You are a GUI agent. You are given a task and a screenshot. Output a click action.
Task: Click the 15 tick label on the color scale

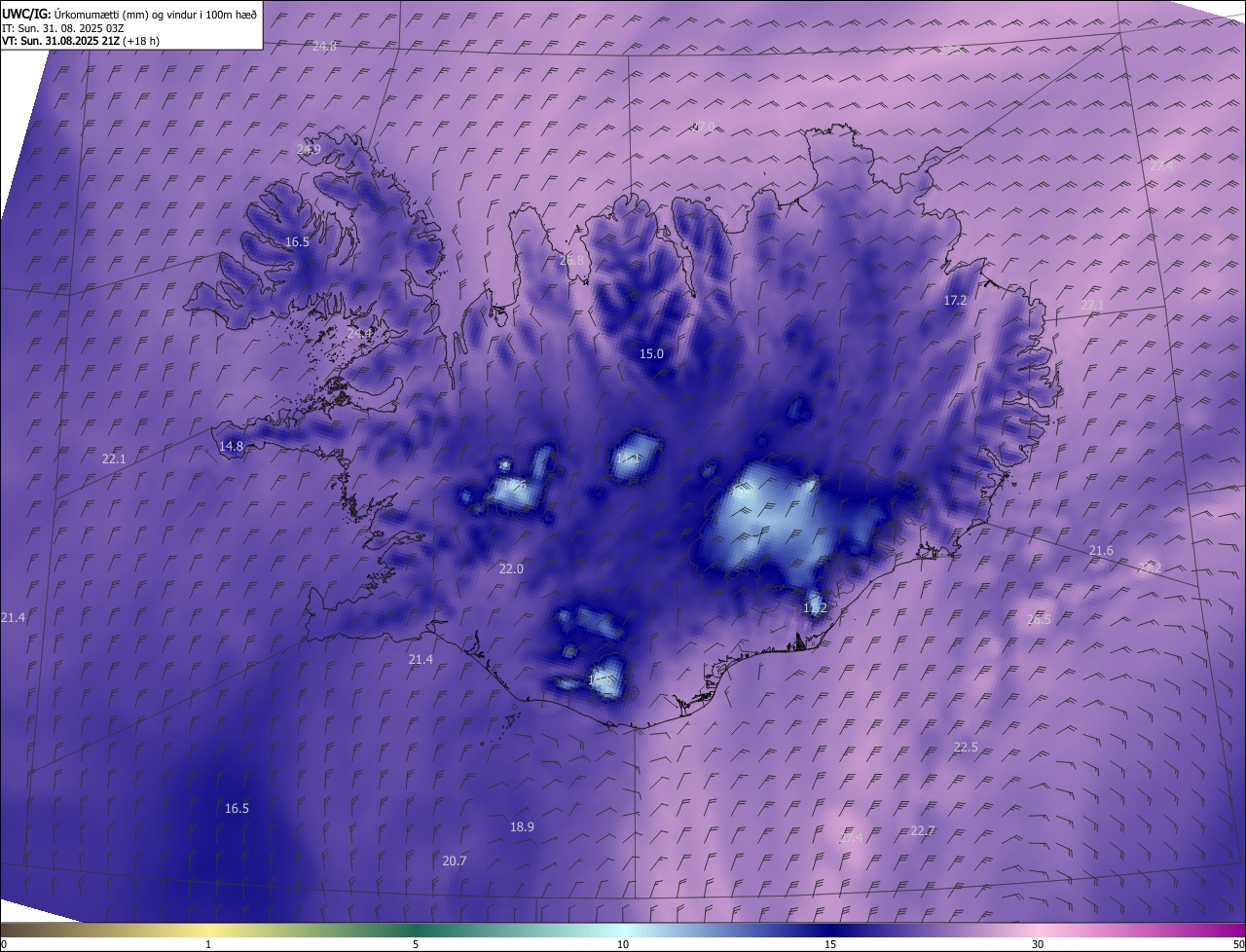point(830,944)
